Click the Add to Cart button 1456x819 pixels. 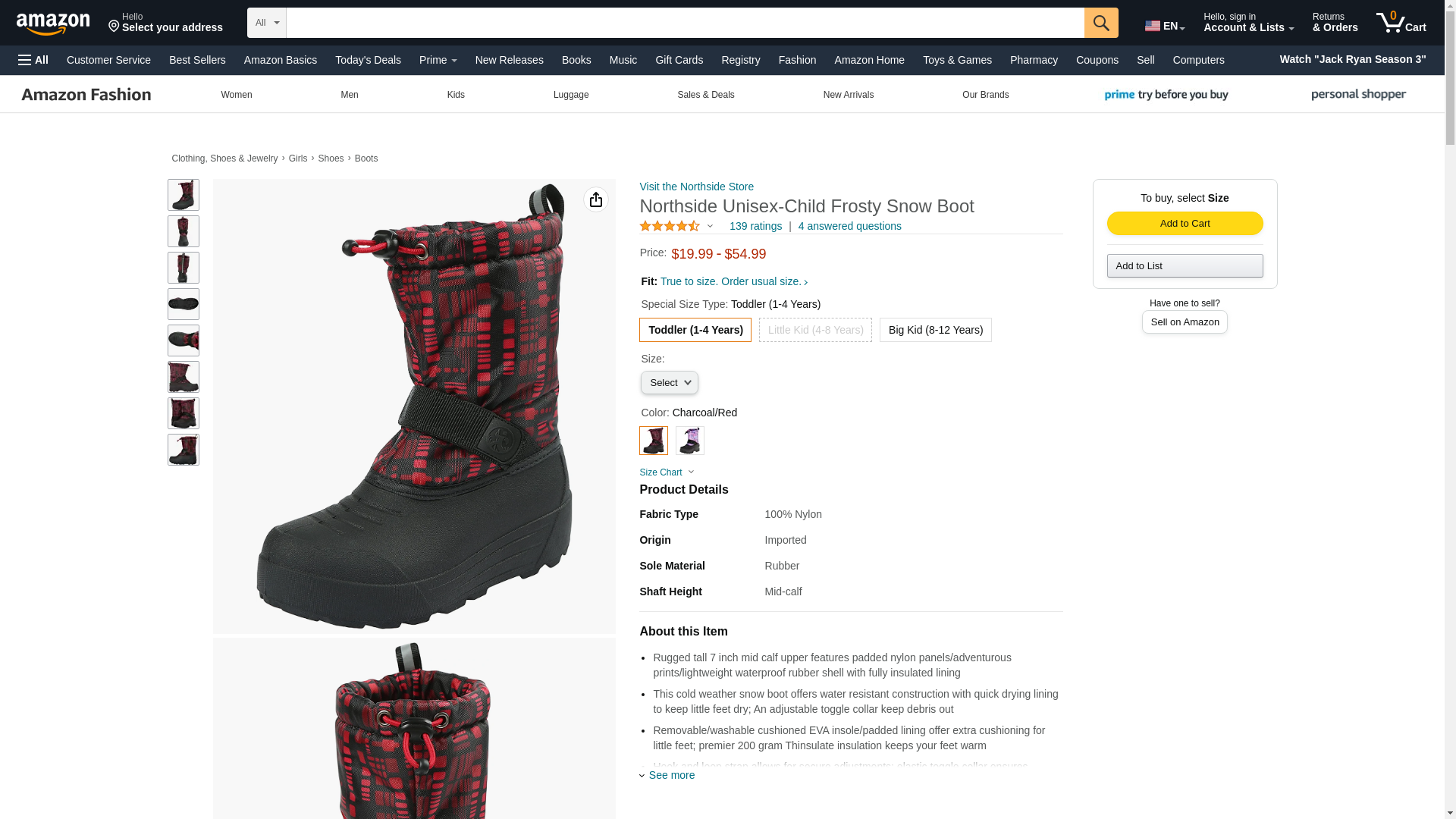pyautogui.click(x=1185, y=223)
